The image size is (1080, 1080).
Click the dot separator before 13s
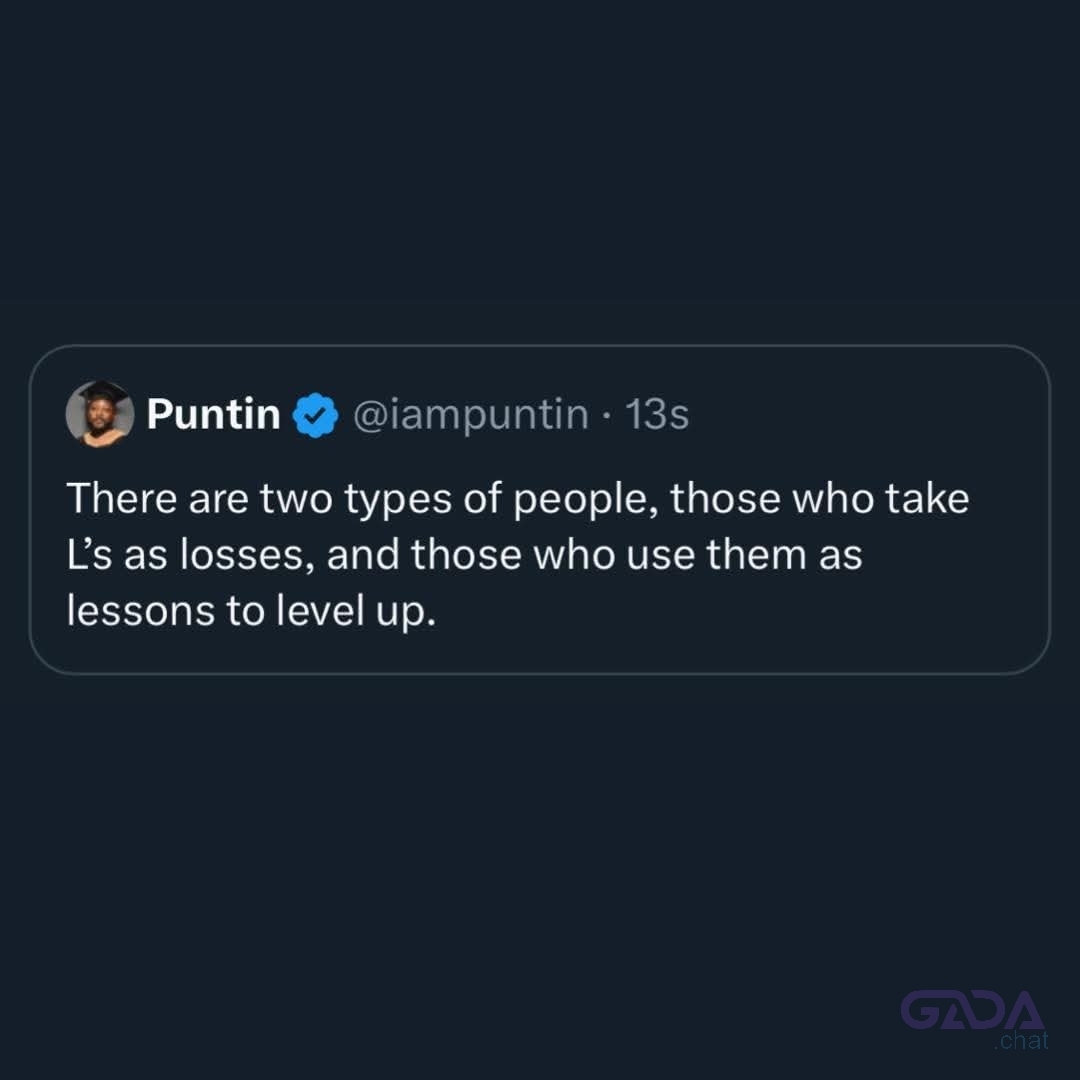[606, 415]
